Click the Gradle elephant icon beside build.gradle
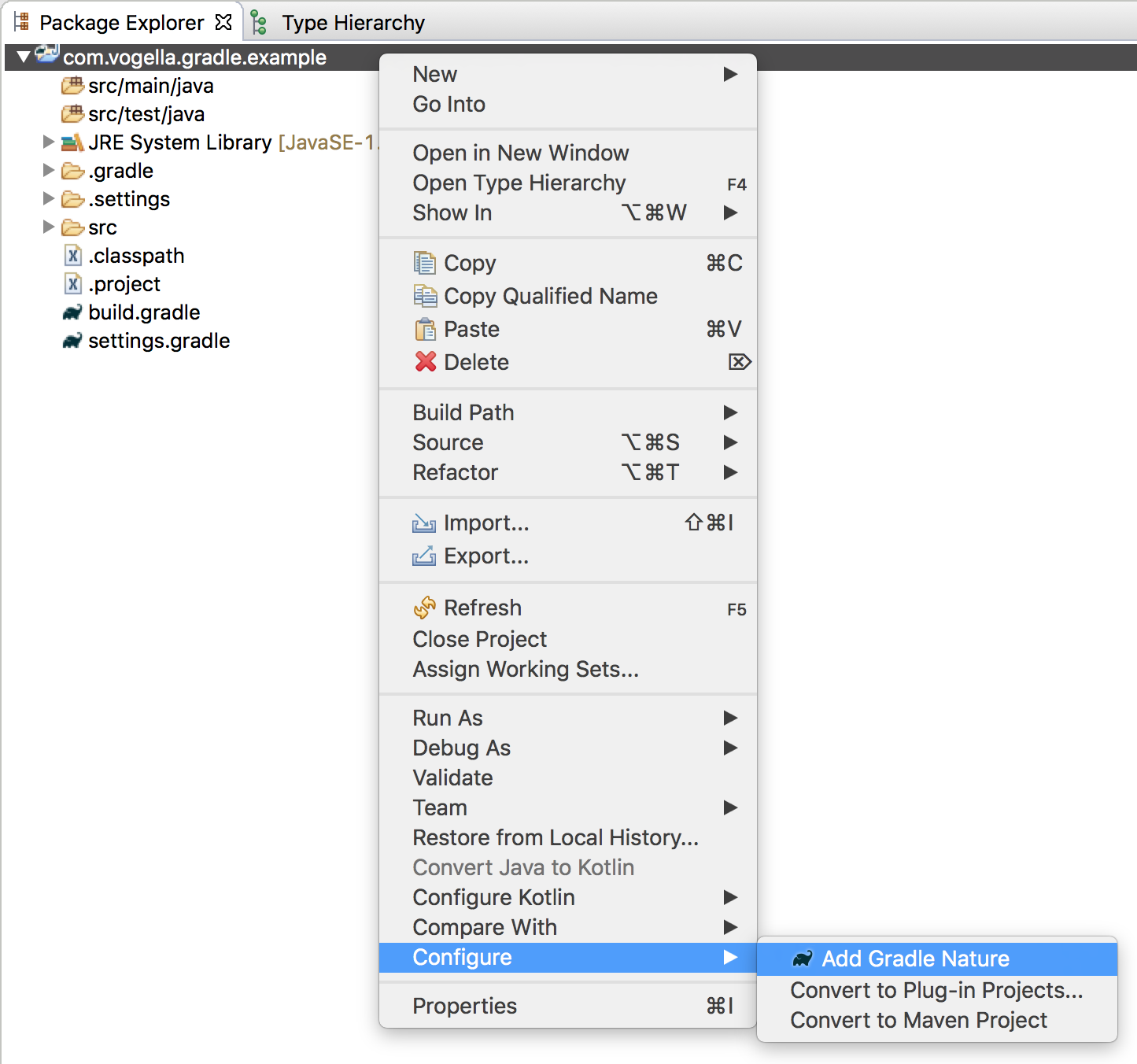 click(x=72, y=312)
